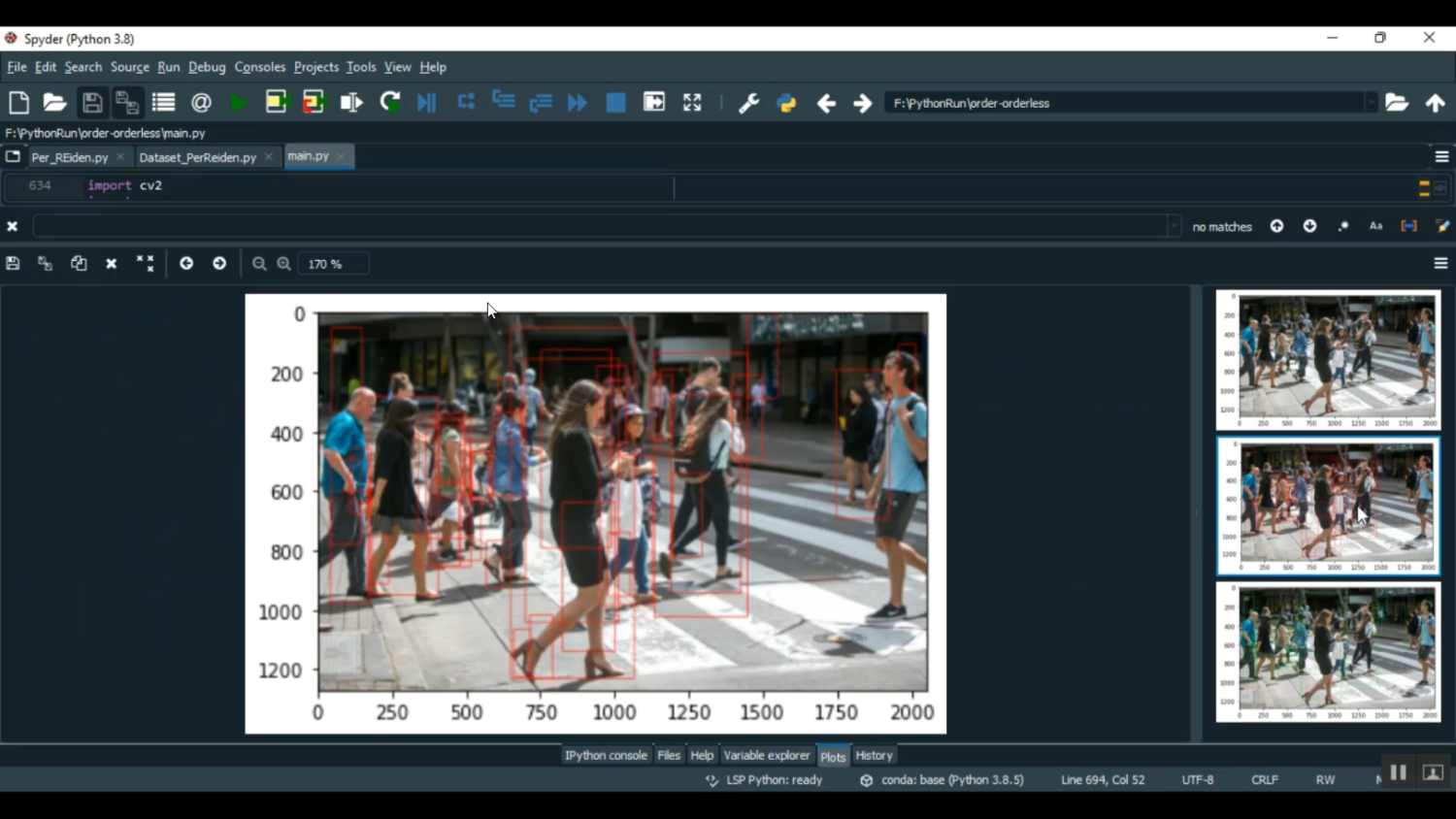Screen dimensions: 1456x819
Task: Zoom in on the displayed plot
Action: click(283, 263)
